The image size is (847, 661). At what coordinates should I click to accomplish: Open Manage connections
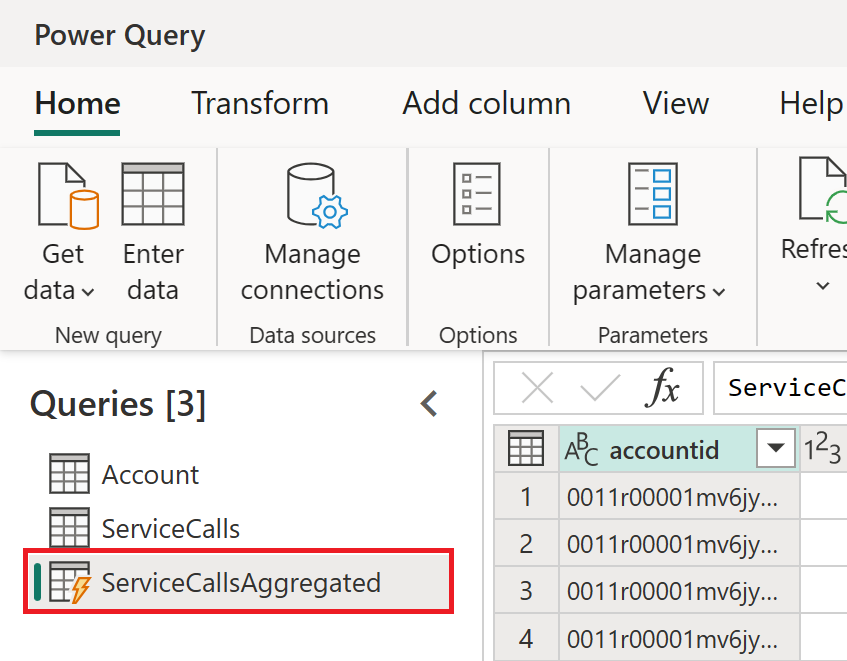(312, 196)
